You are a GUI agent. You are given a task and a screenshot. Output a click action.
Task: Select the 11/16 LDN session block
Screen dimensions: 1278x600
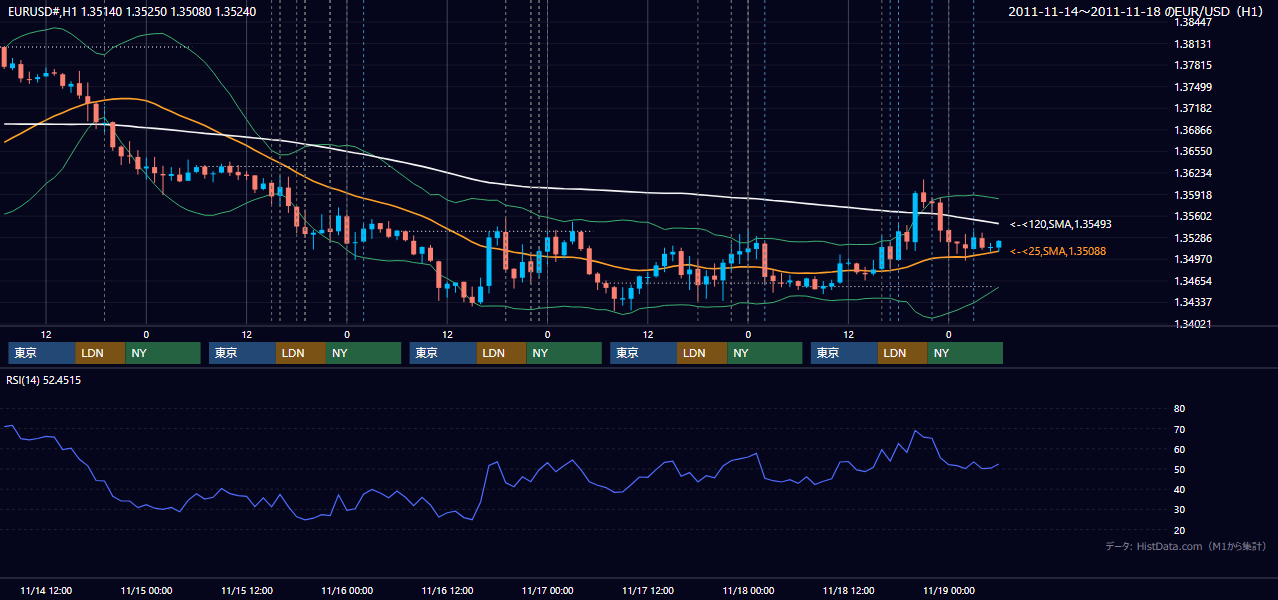501,353
